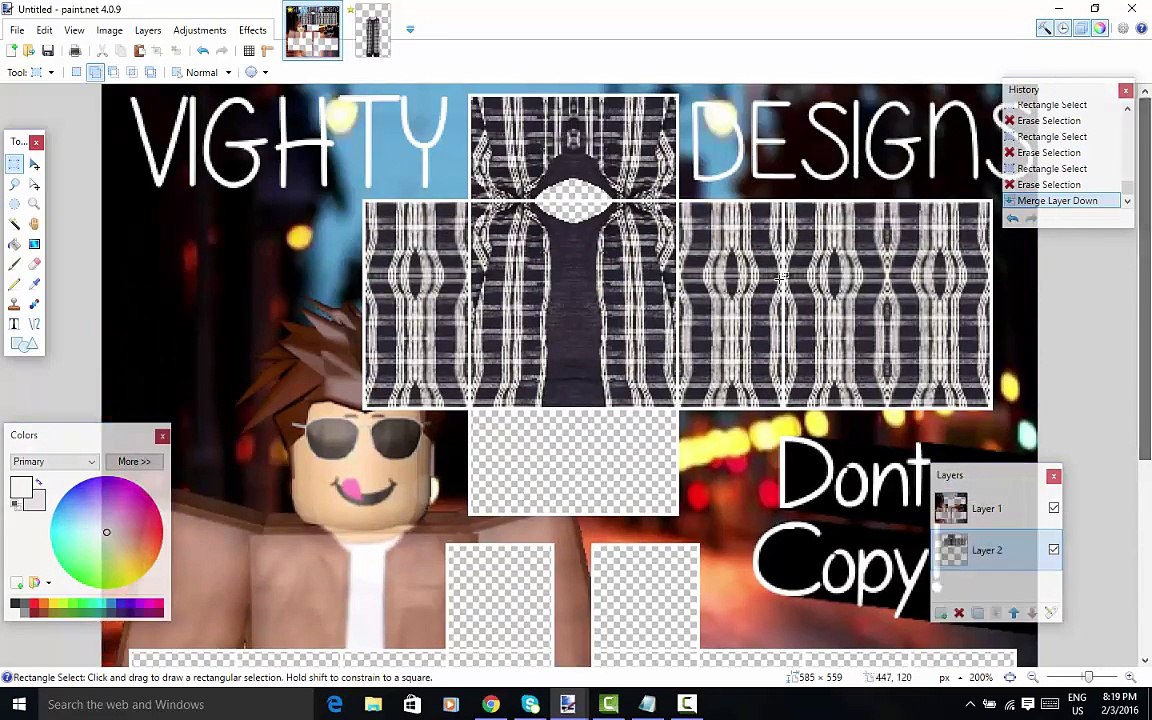Click the Save toolbar icon

pos(48,51)
